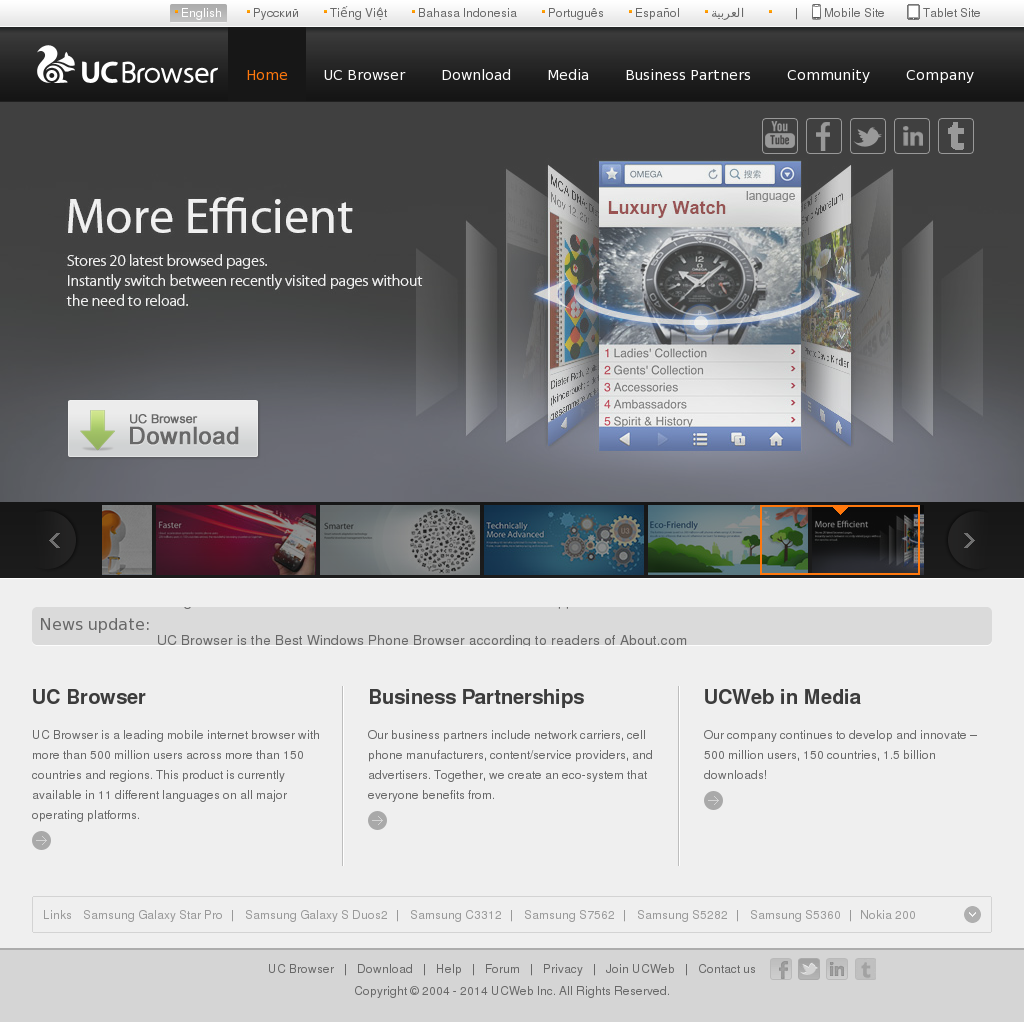Show next carousel thumbnails with right arrow
Image resolution: width=1024 pixels, height=1022 pixels.
tap(968, 540)
